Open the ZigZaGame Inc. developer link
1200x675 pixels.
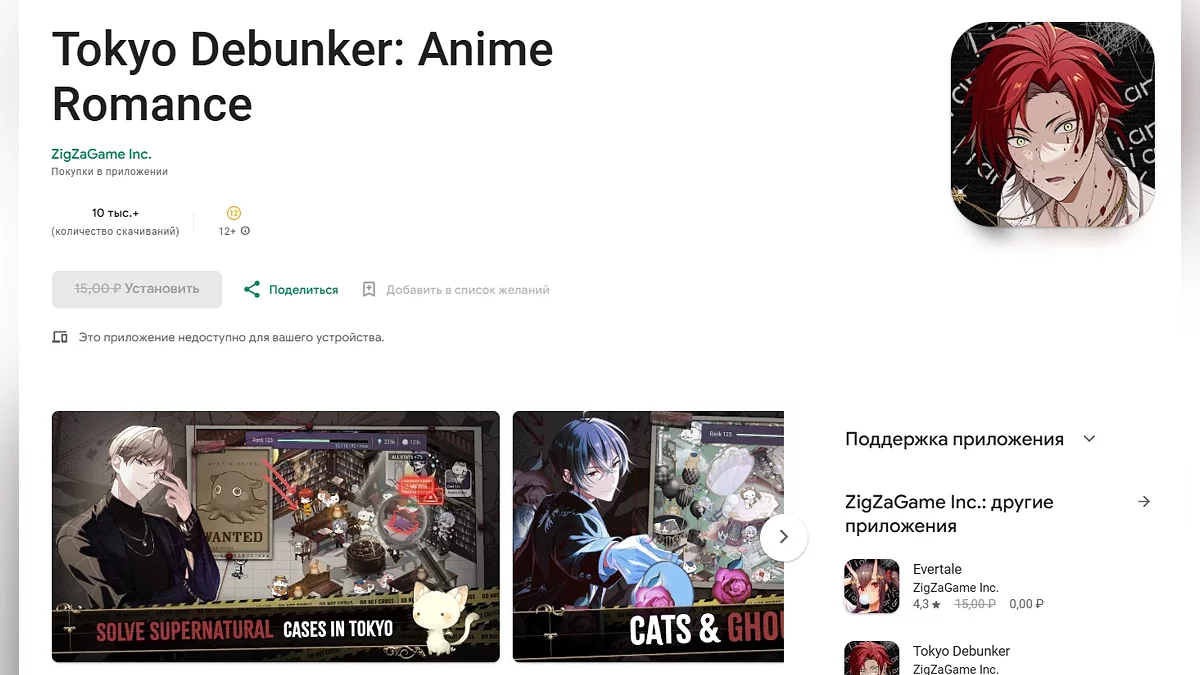pos(101,154)
